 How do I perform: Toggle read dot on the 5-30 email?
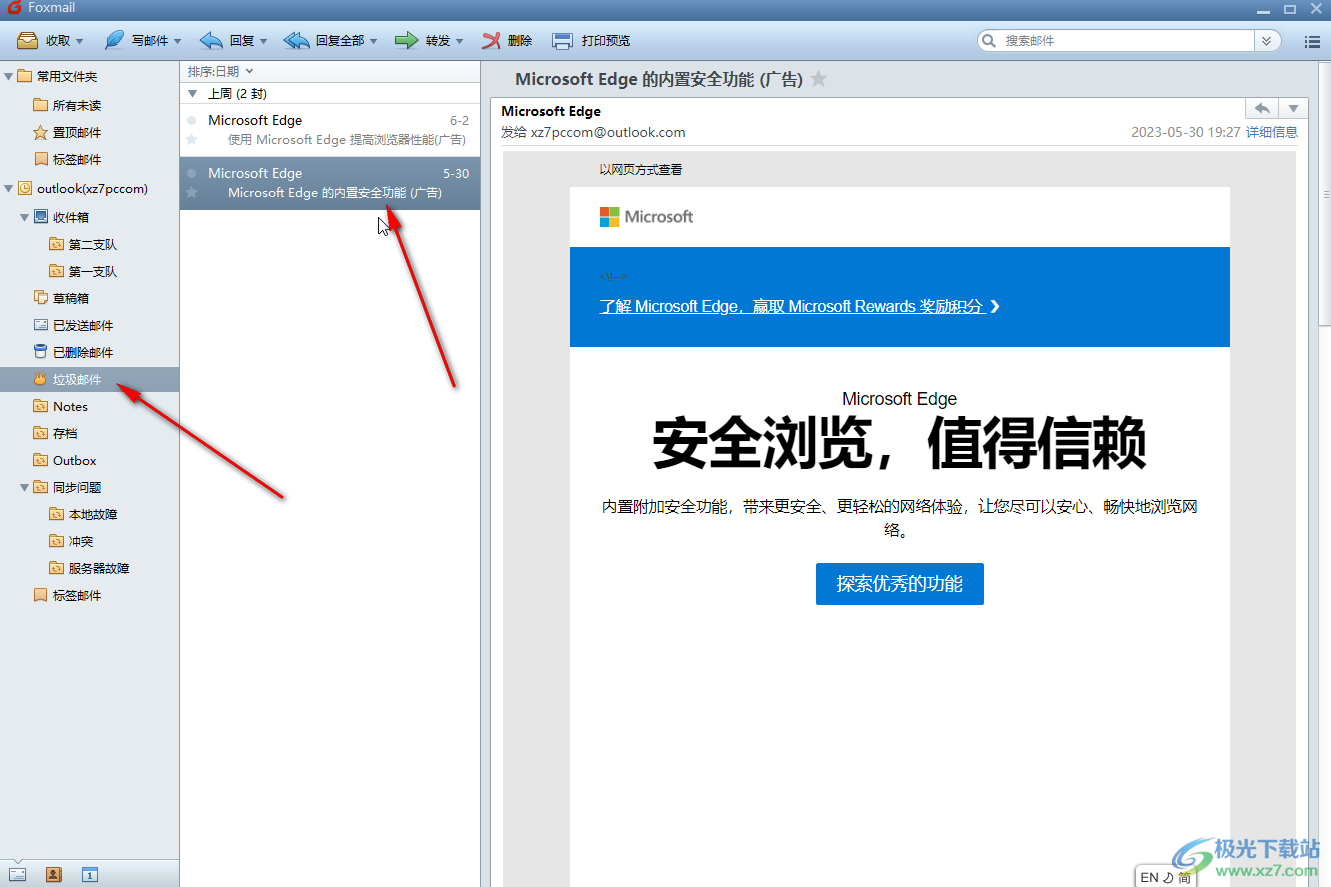pos(192,173)
